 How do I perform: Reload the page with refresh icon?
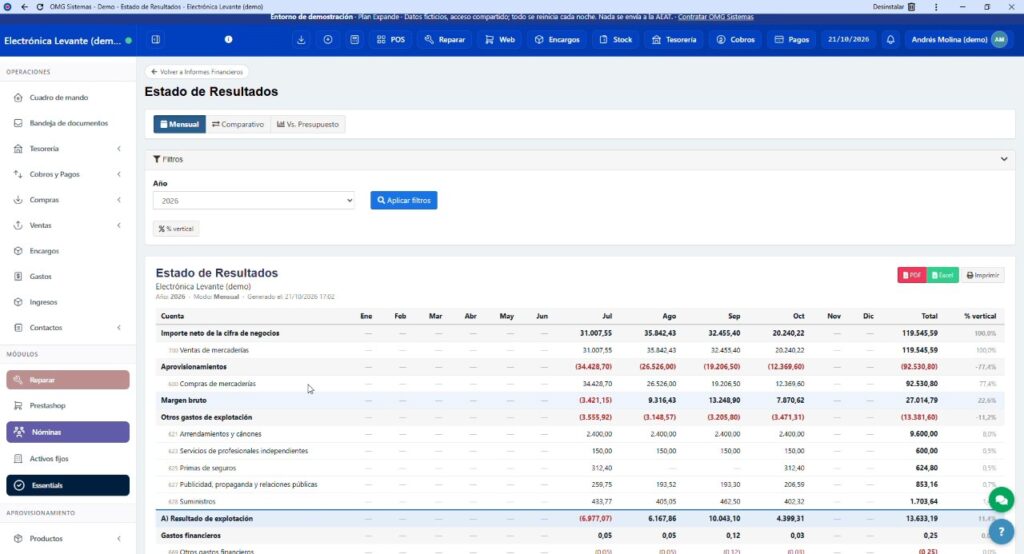click(40, 7)
